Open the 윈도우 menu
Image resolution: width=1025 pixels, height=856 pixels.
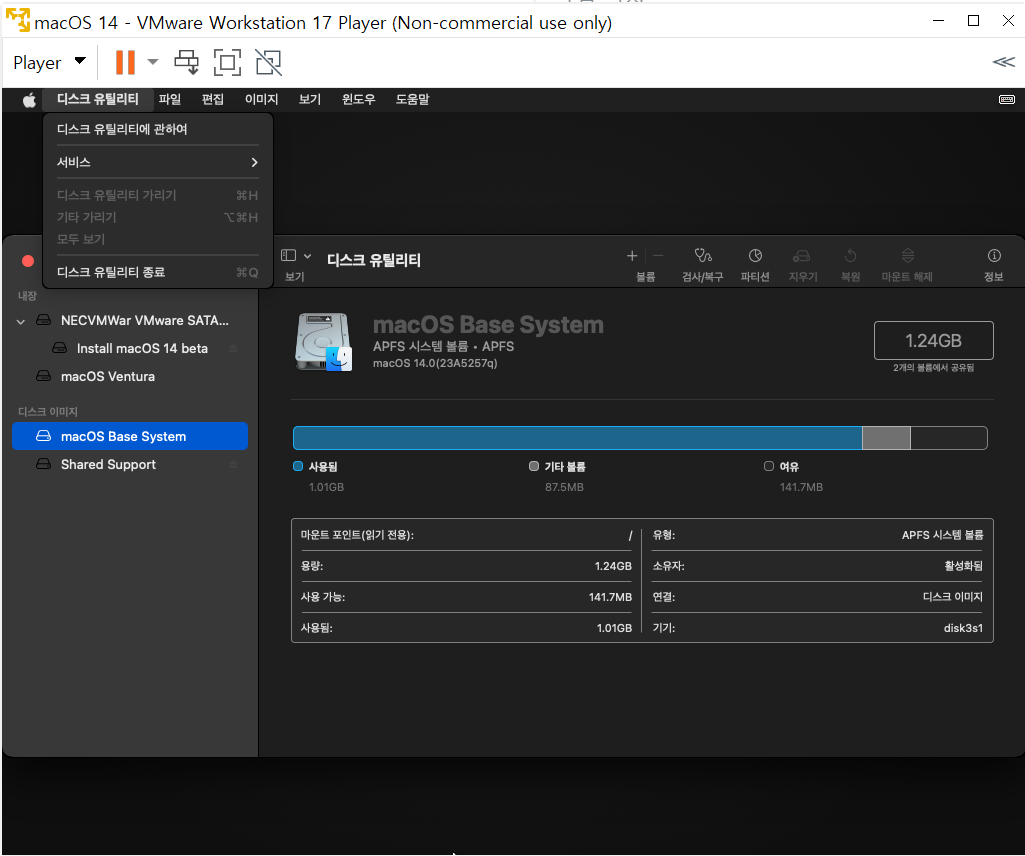tap(358, 99)
